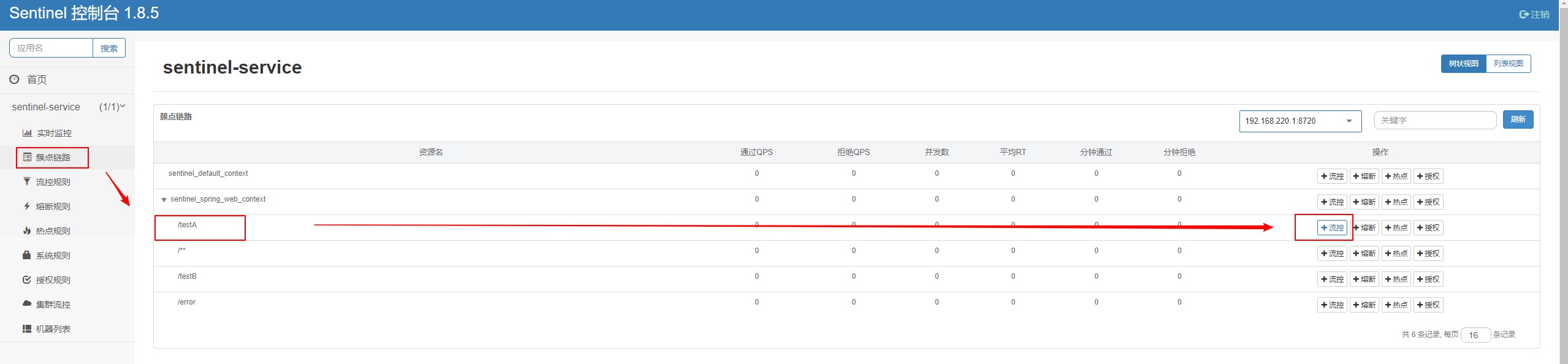Click the 关键字 keyword filter field
The width and height of the screenshot is (1568, 364).
click(1435, 120)
